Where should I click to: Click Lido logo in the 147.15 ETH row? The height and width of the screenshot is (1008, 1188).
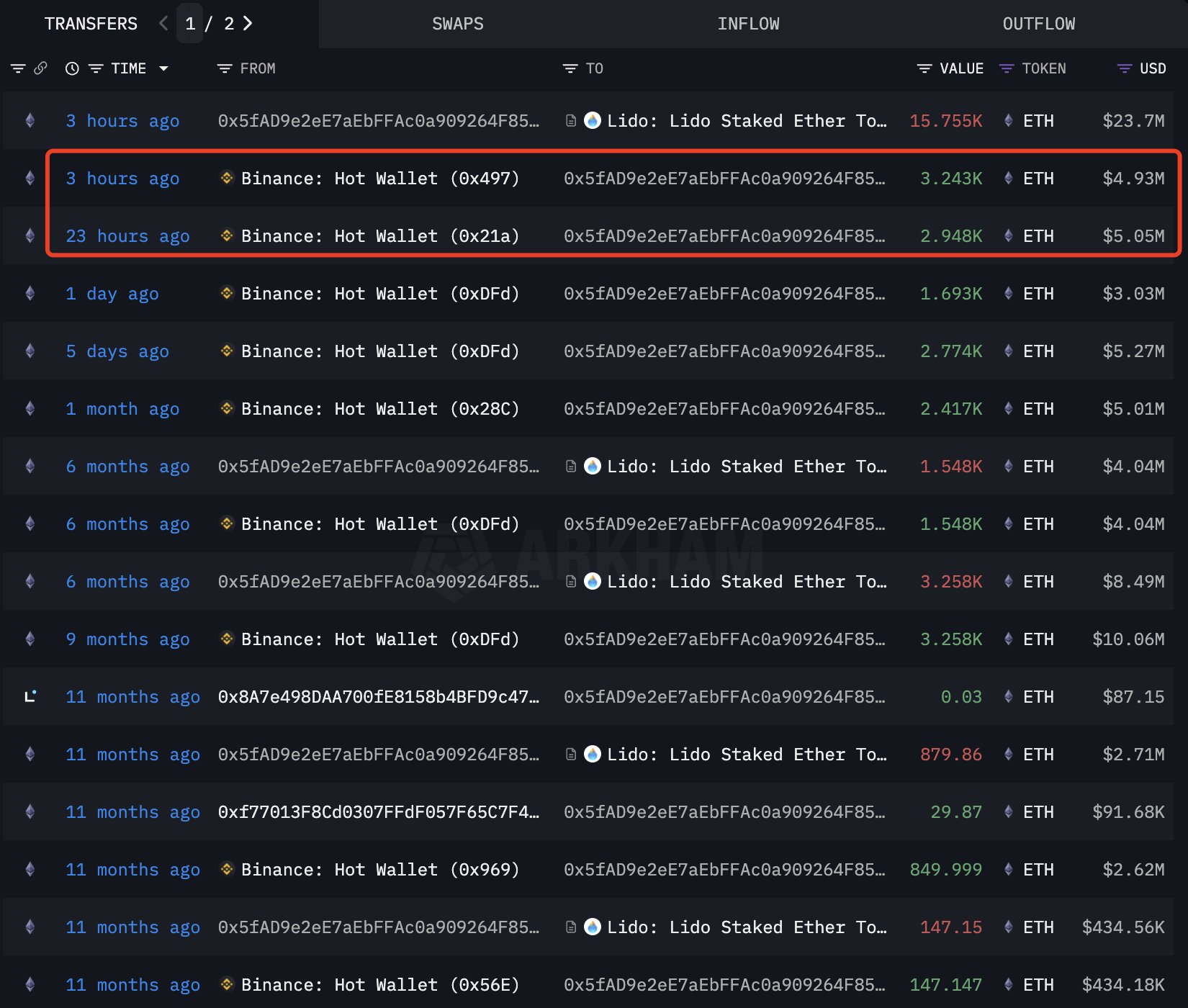[593, 927]
